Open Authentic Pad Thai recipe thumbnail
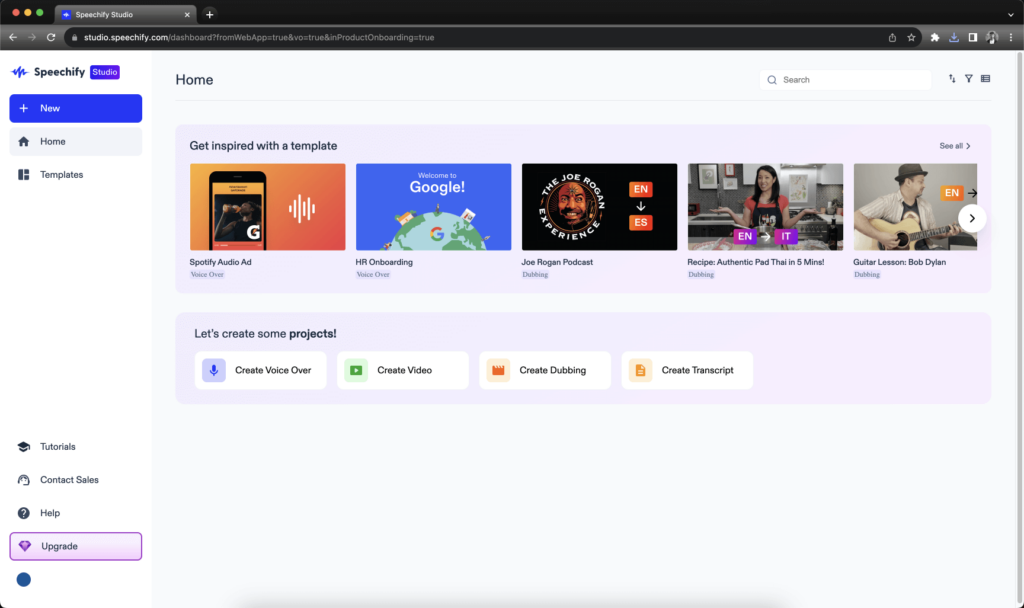 [x=765, y=207]
